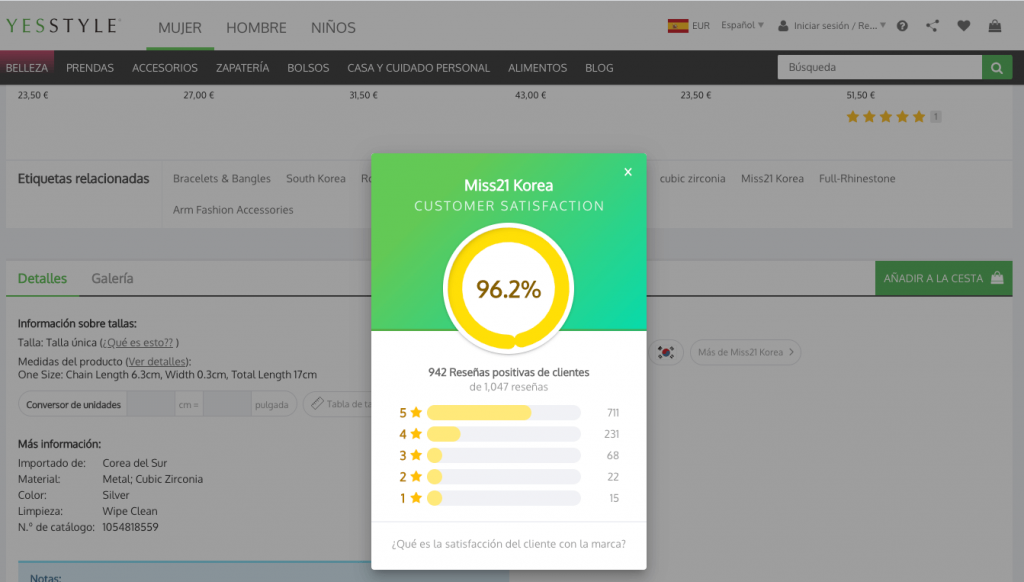This screenshot has width=1024, height=582.
Task: Click the Spain flag currency icon
Action: [x=678, y=25]
